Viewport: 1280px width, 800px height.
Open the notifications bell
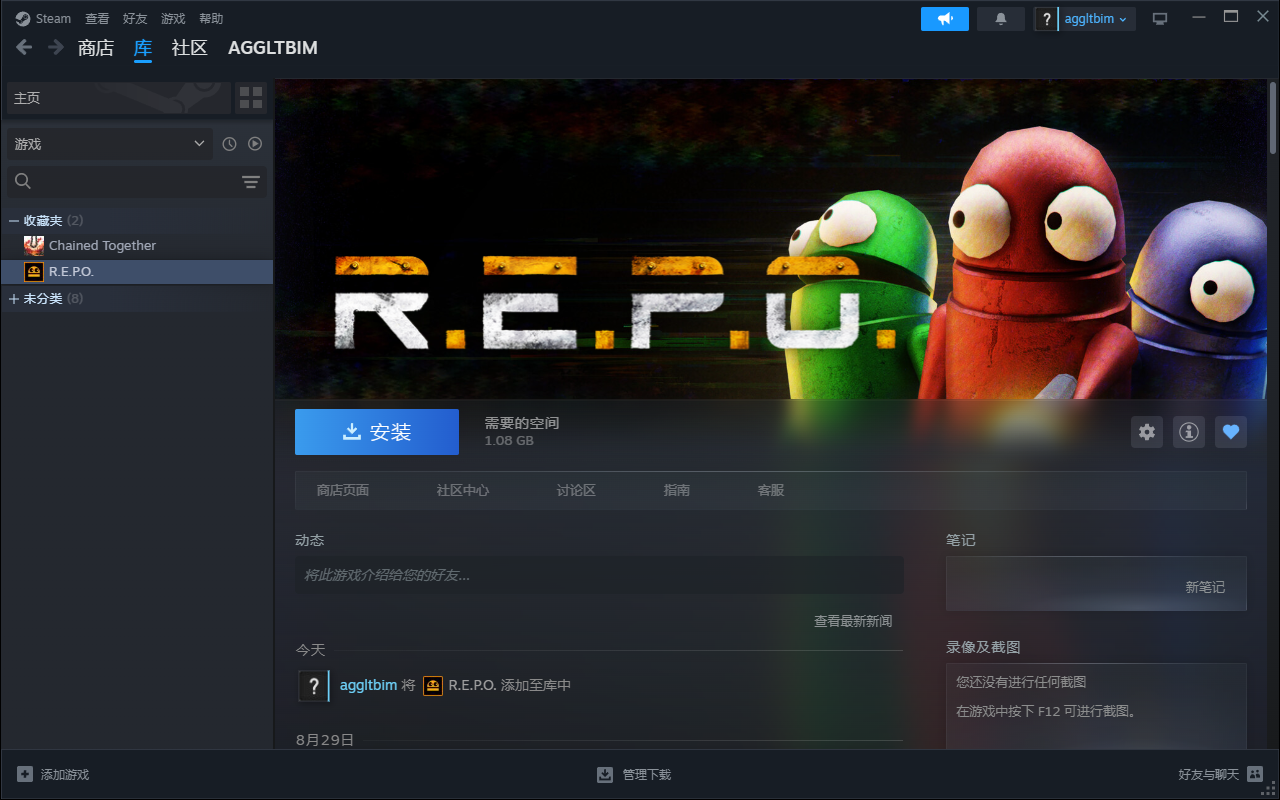pos(1000,19)
